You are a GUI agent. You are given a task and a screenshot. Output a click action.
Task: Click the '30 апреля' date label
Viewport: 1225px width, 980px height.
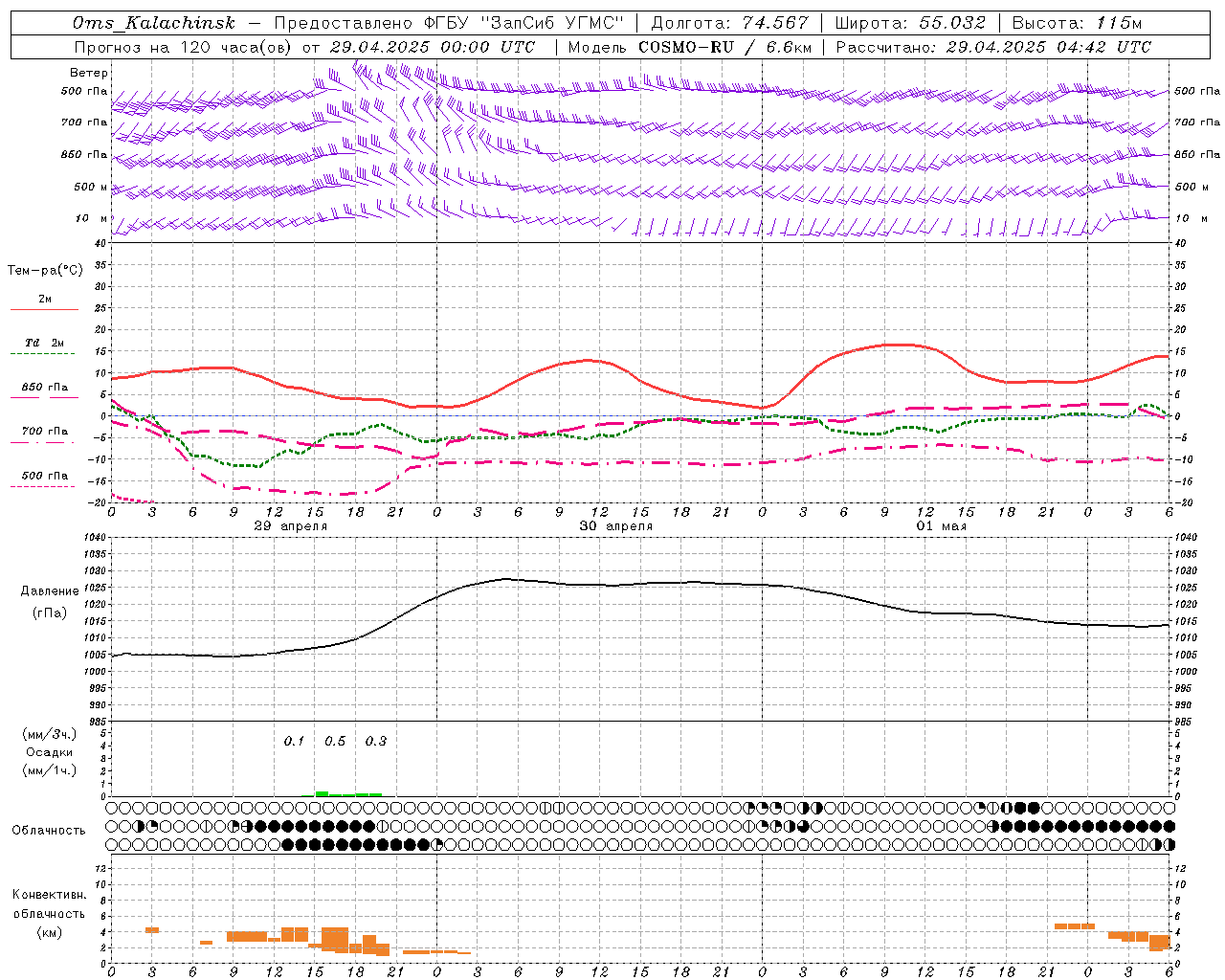[616, 526]
